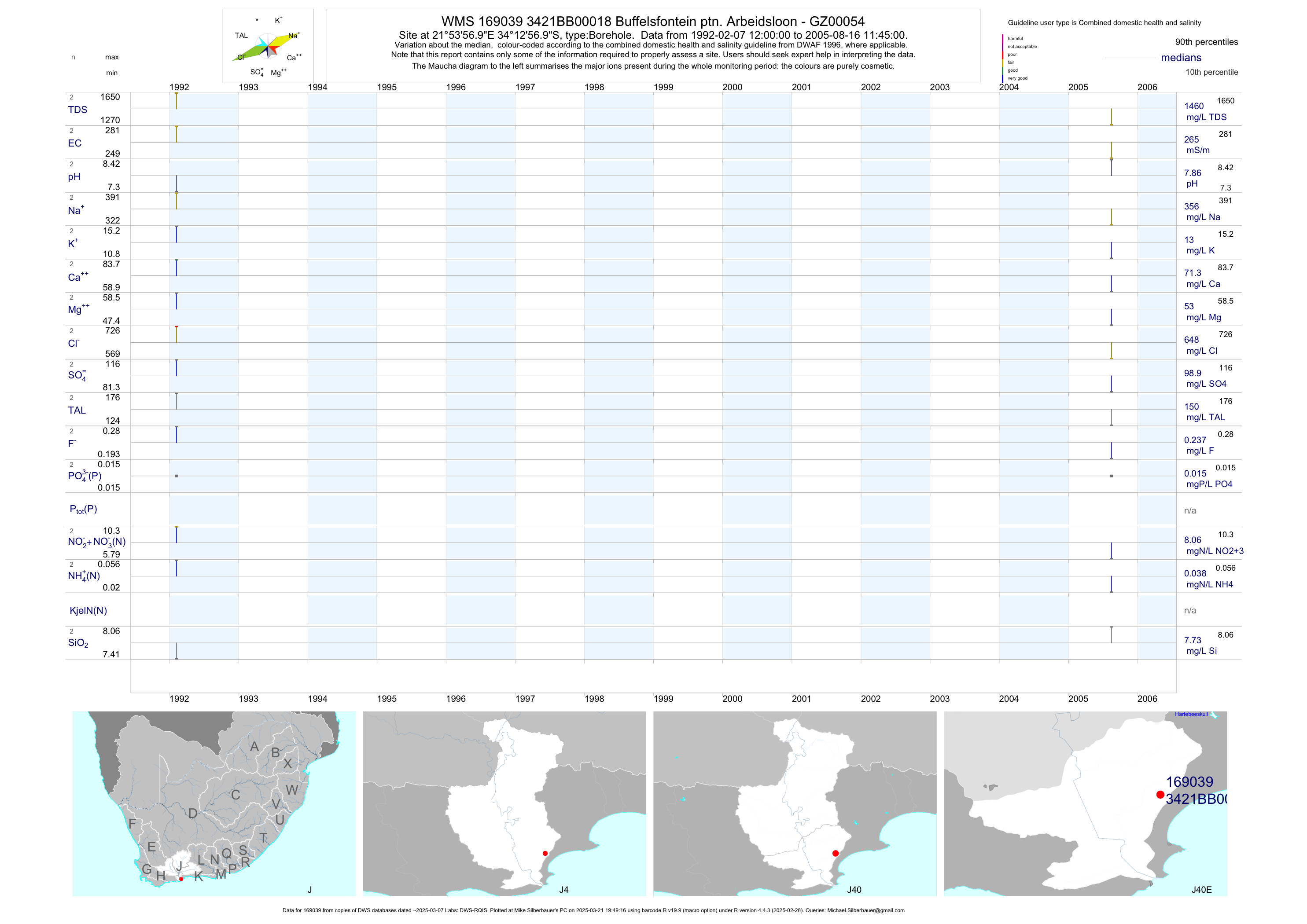Click the TDS row label
Image resolution: width=1307 pixels, height=924 pixels.
77,110
